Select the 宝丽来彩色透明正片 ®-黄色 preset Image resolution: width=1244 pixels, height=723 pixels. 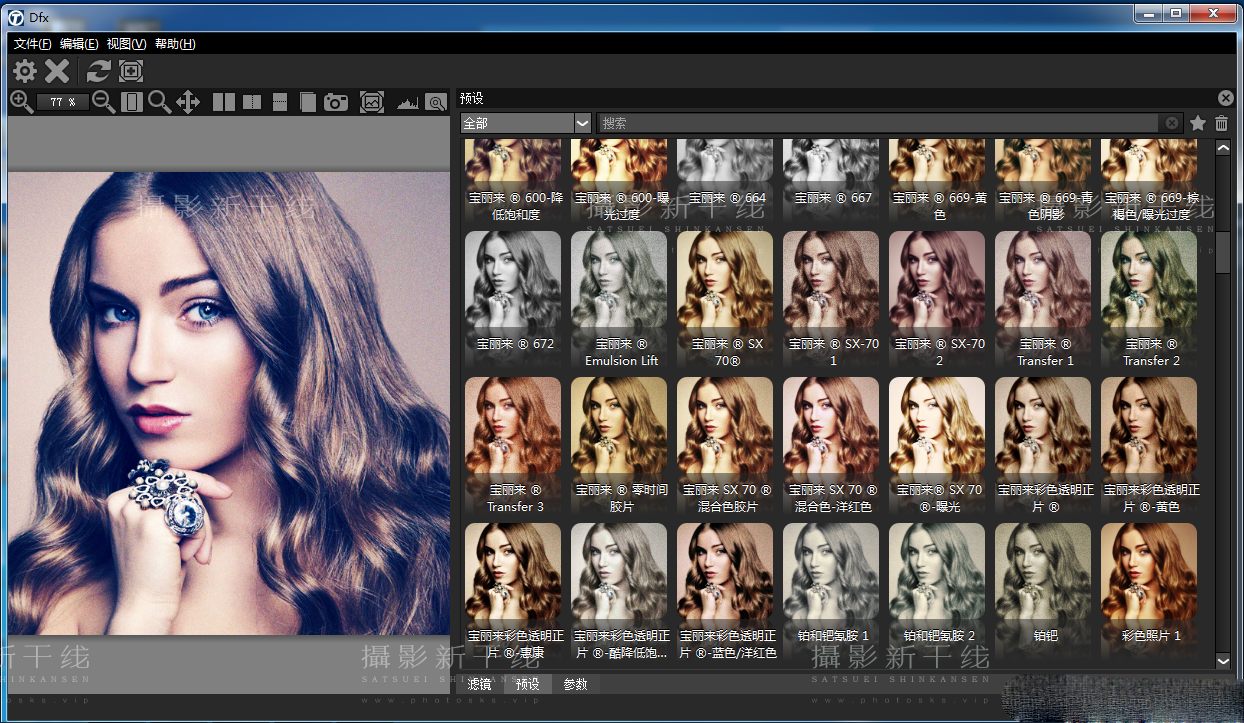[1151, 446]
